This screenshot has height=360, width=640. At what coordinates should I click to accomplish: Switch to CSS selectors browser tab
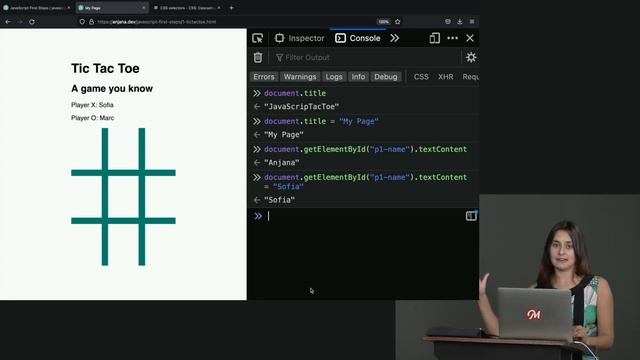pyautogui.click(x=186, y=8)
